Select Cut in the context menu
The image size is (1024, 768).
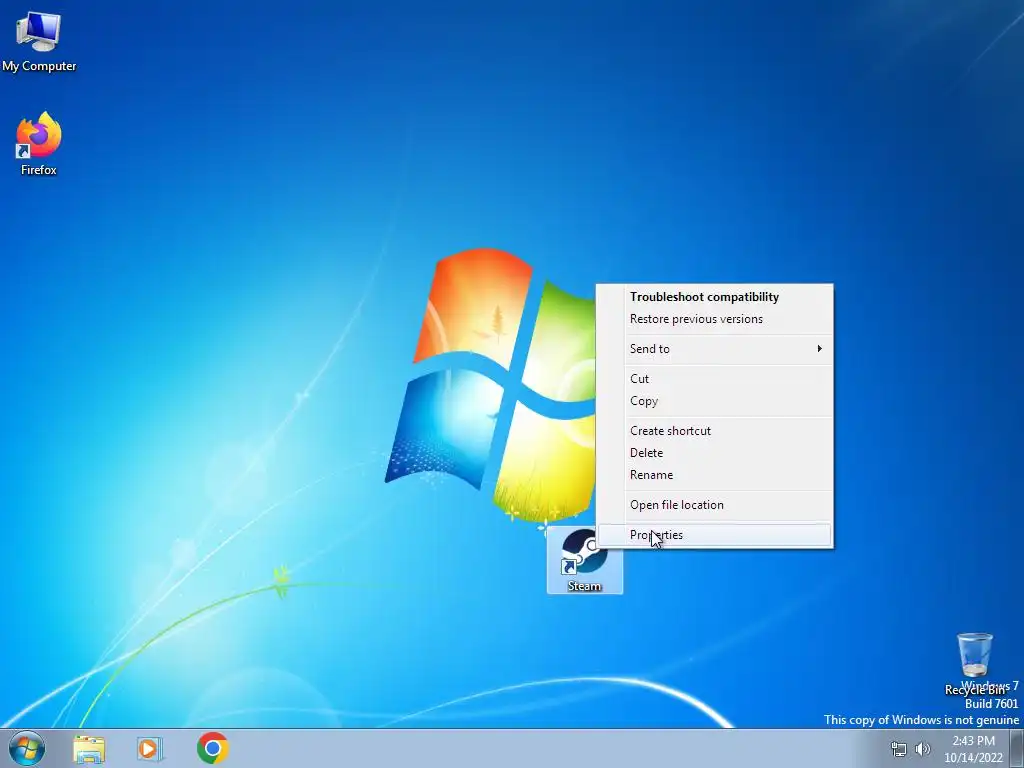(715, 379)
